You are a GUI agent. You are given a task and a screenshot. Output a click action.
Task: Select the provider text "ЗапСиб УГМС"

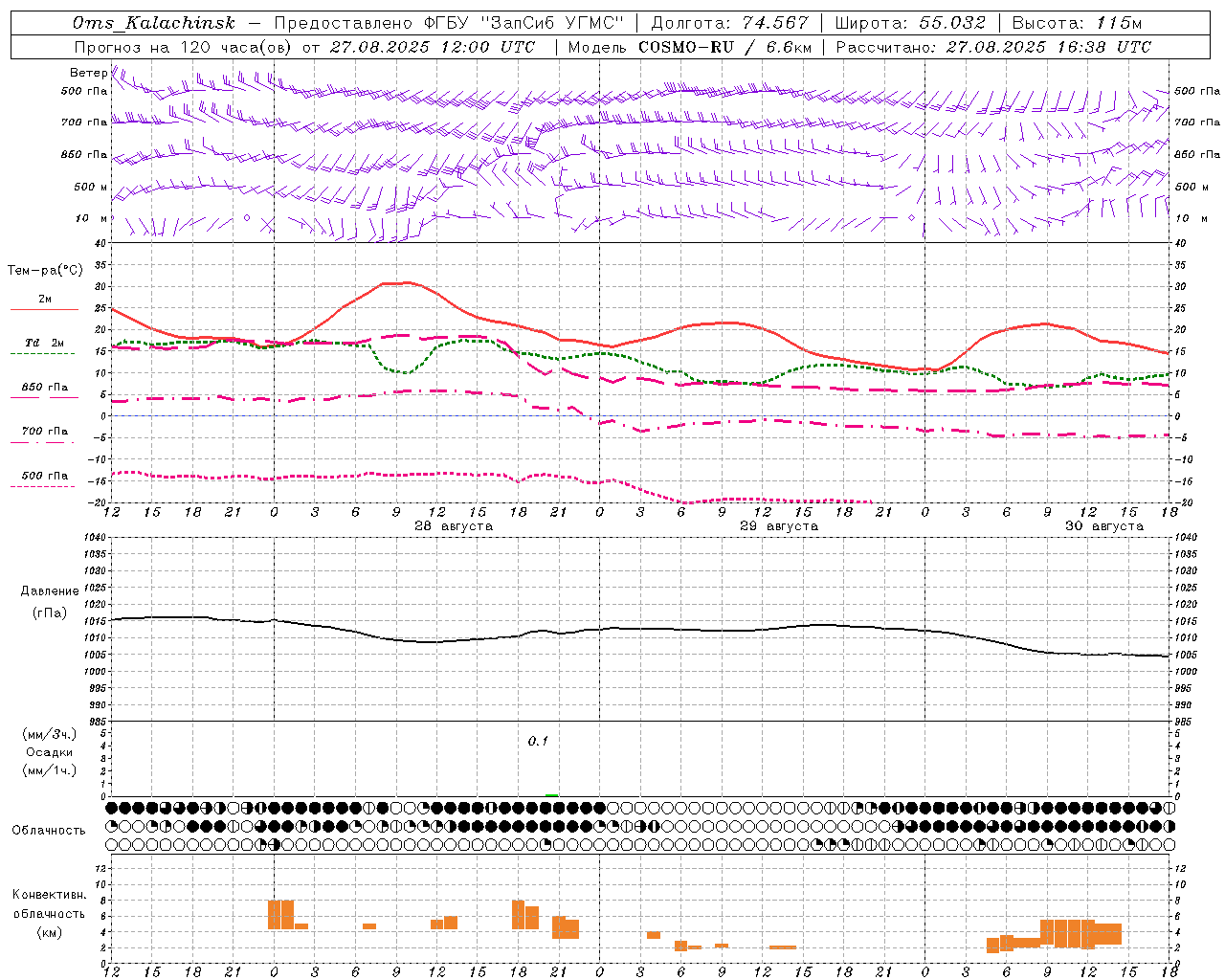point(551,23)
